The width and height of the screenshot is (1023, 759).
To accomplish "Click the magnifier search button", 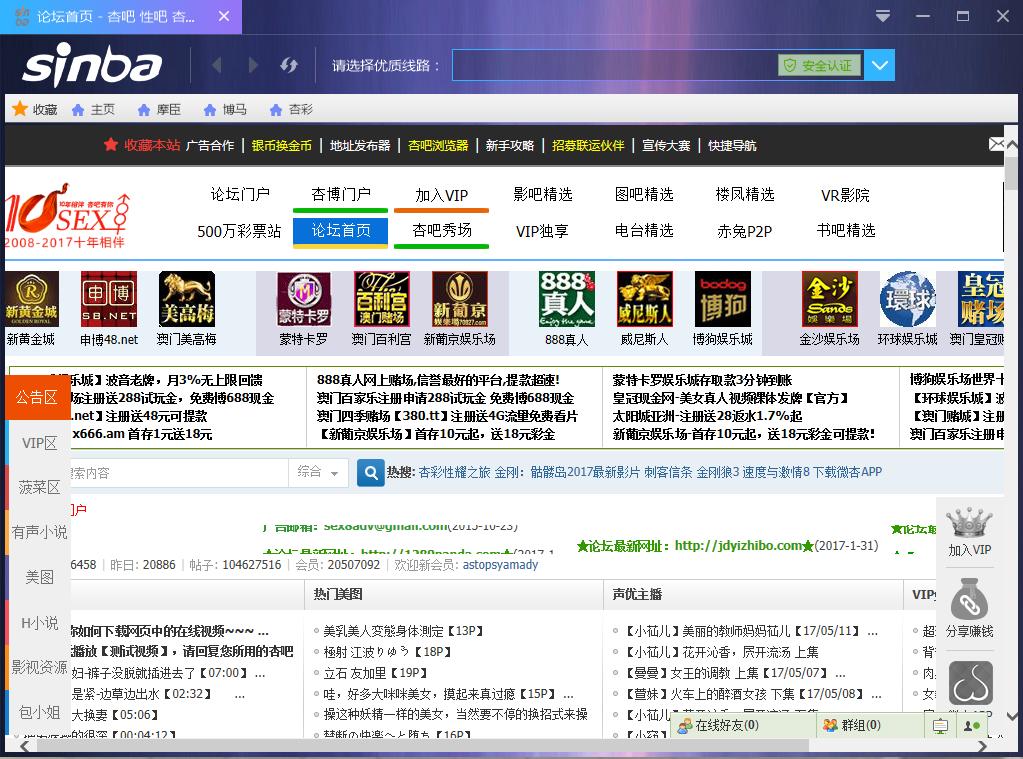I will pyautogui.click(x=370, y=472).
